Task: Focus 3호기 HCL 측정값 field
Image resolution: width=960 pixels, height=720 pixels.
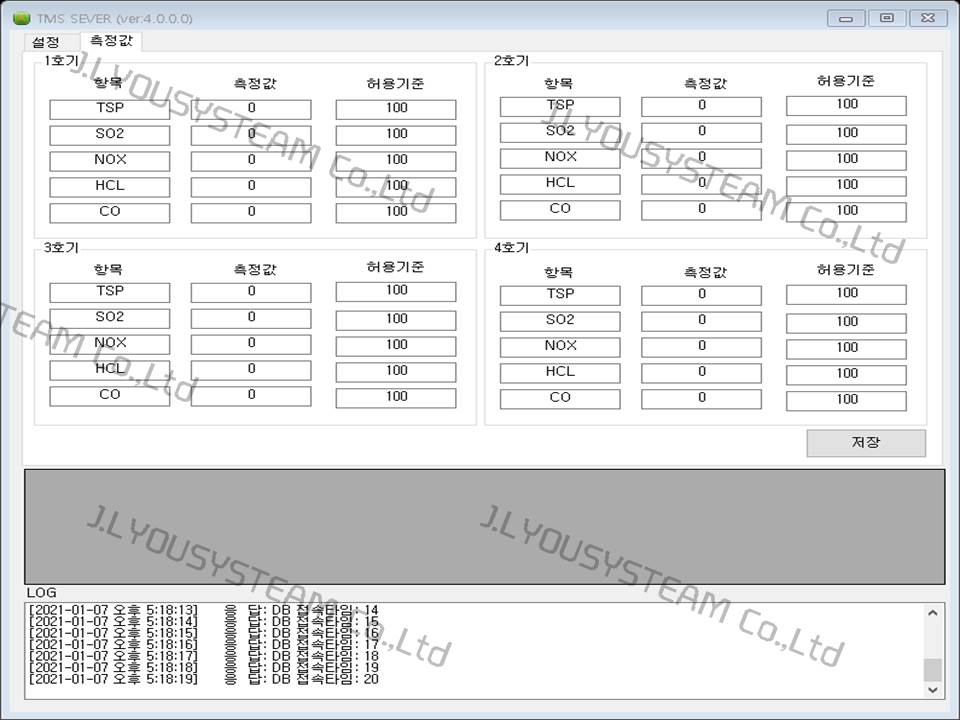Action: pos(251,370)
